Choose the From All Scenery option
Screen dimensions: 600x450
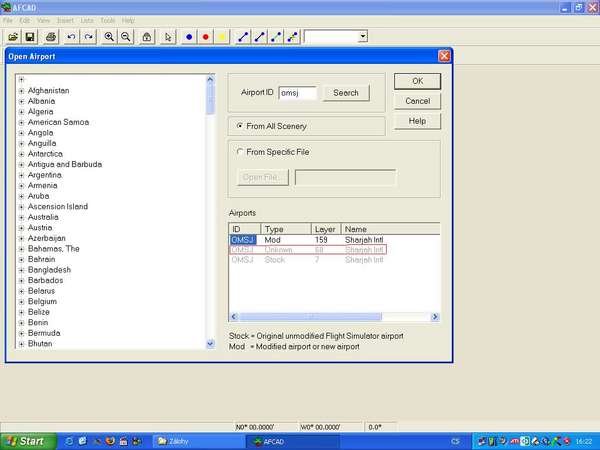238,126
